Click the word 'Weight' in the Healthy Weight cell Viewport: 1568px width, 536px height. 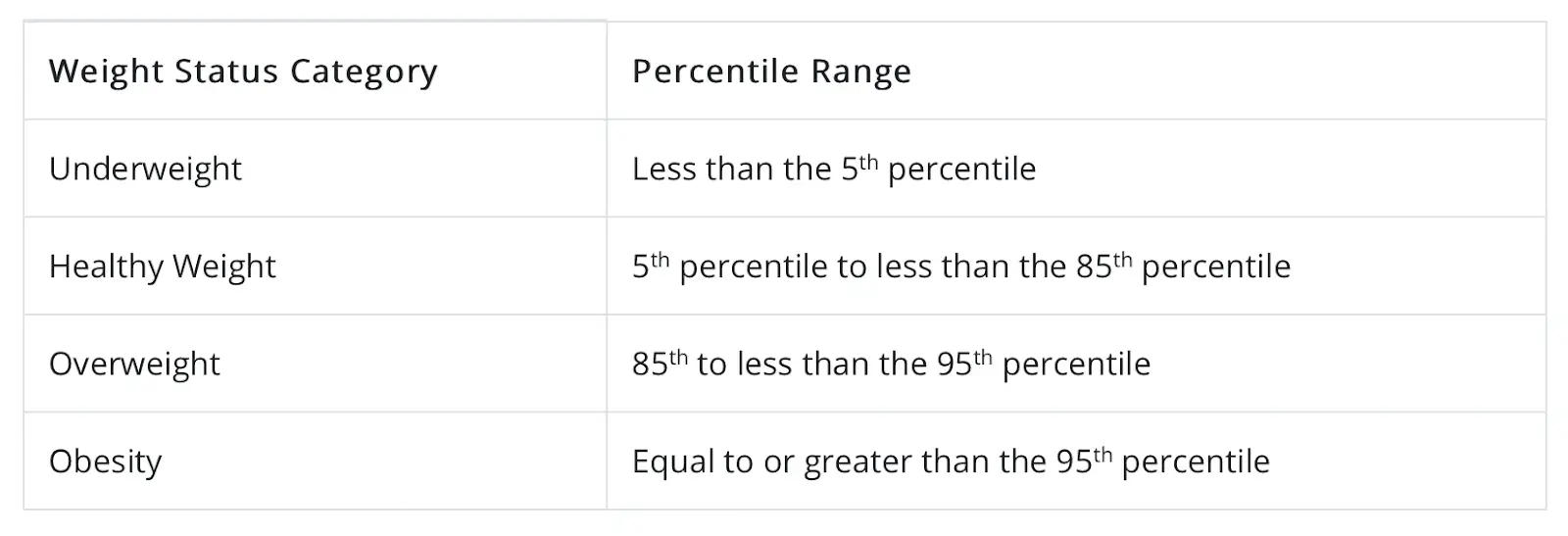224,267
